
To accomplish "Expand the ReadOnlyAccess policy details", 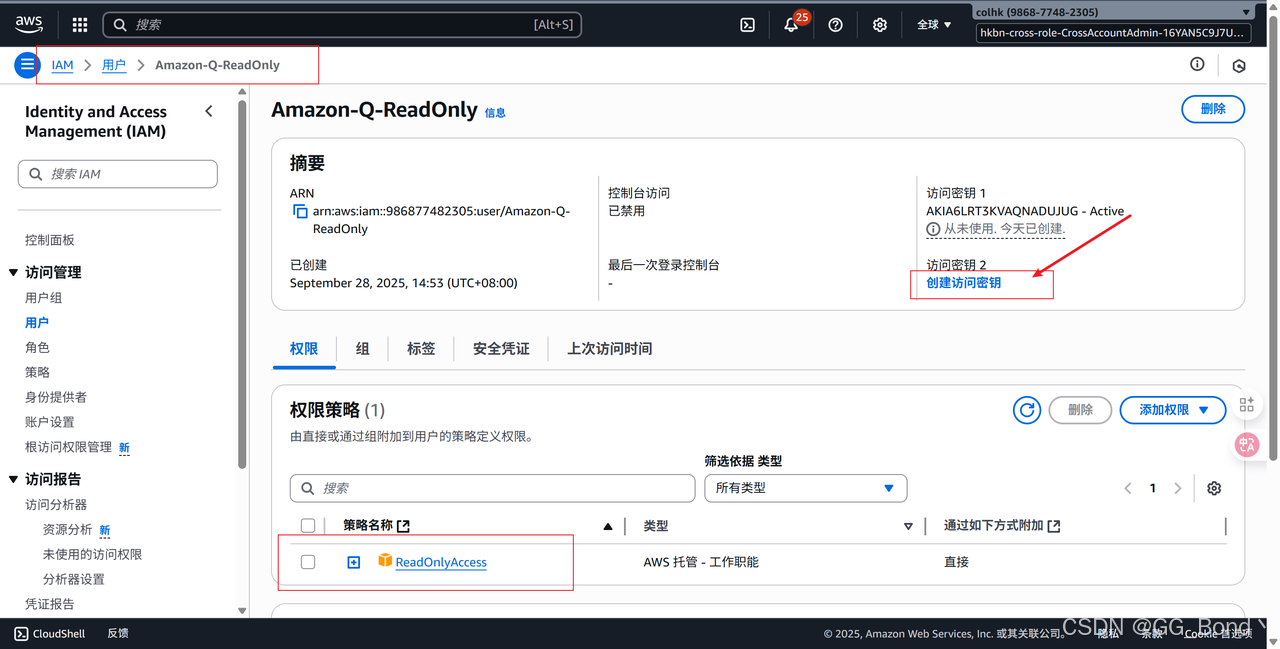I will point(353,563).
